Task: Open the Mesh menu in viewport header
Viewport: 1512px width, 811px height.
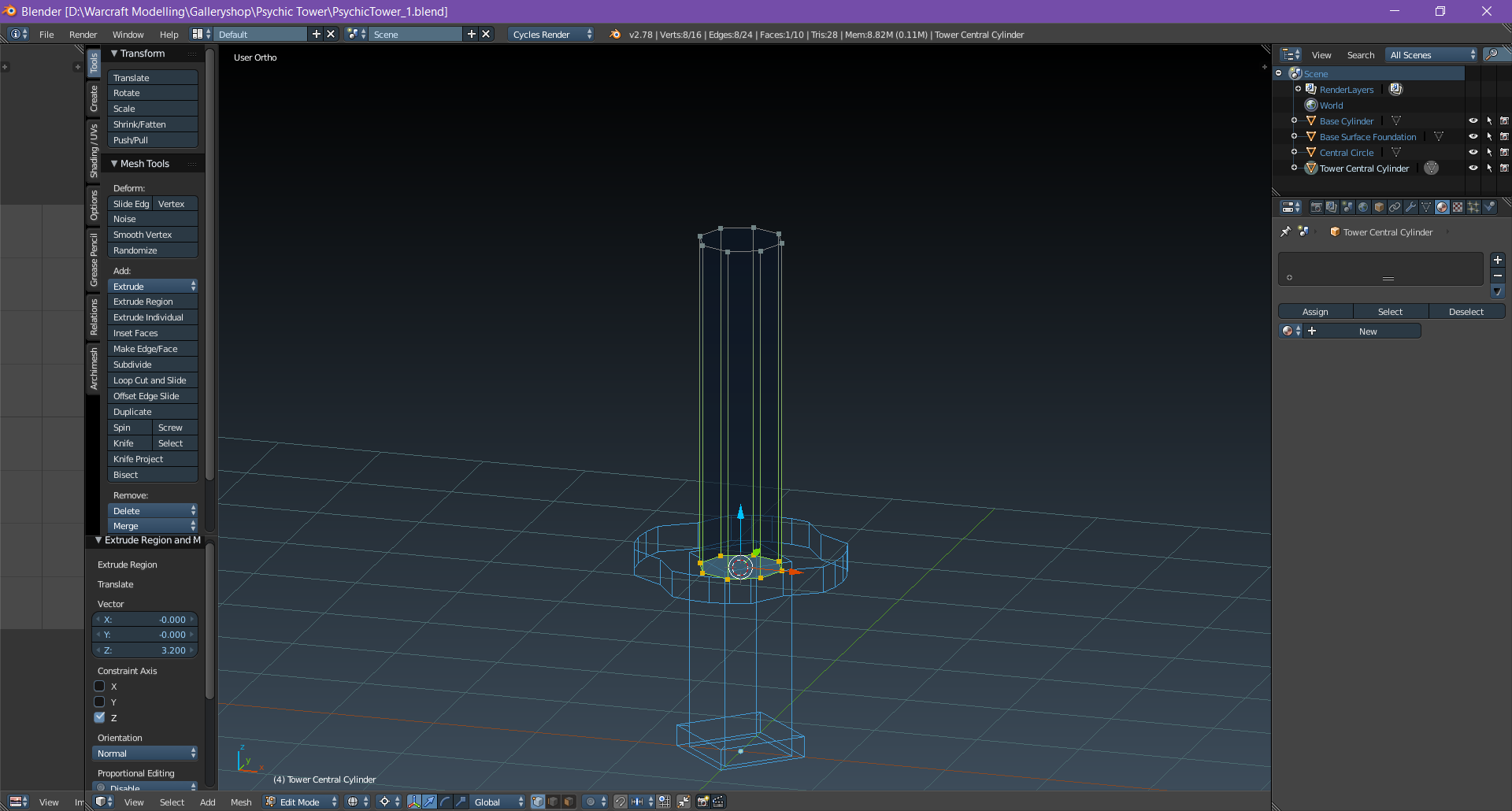Action: [241, 802]
